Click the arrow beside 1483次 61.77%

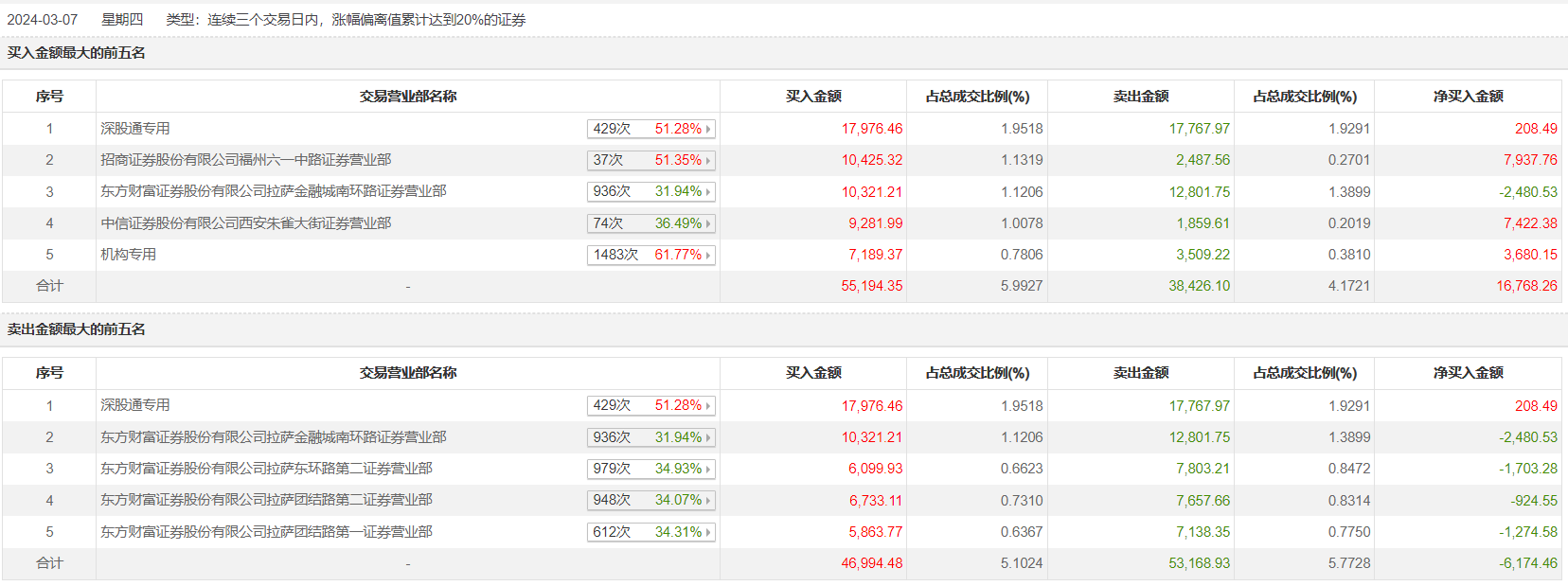[707, 256]
